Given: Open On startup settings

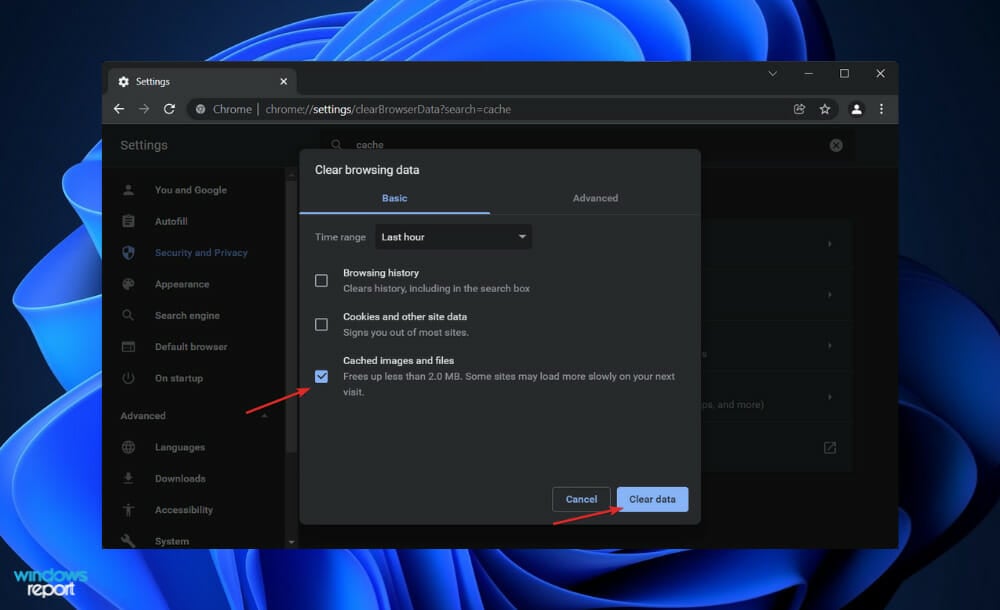Looking at the screenshot, I should coord(179,378).
